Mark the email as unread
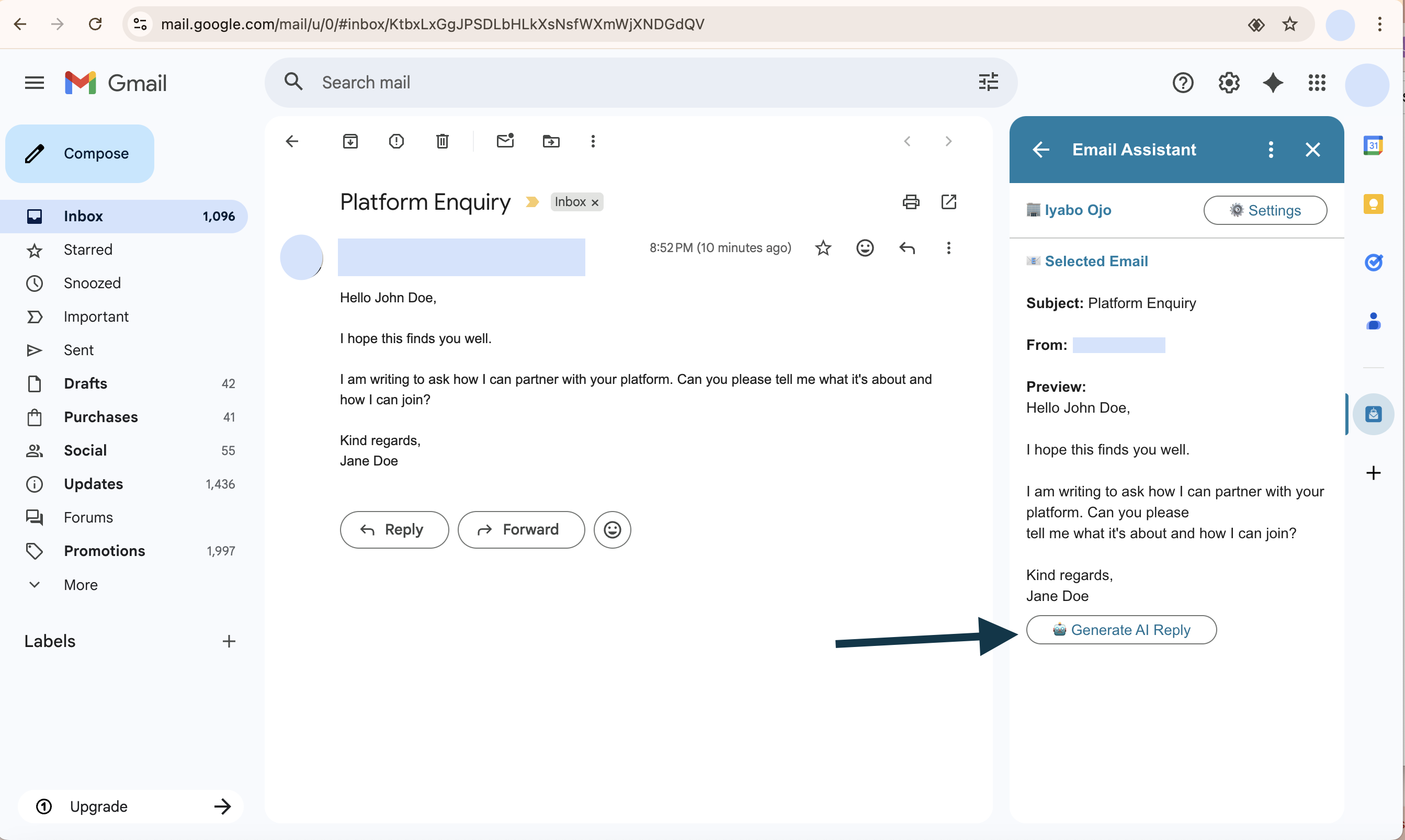The height and width of the screenshot is (840, 1405). tap(505, 141)
